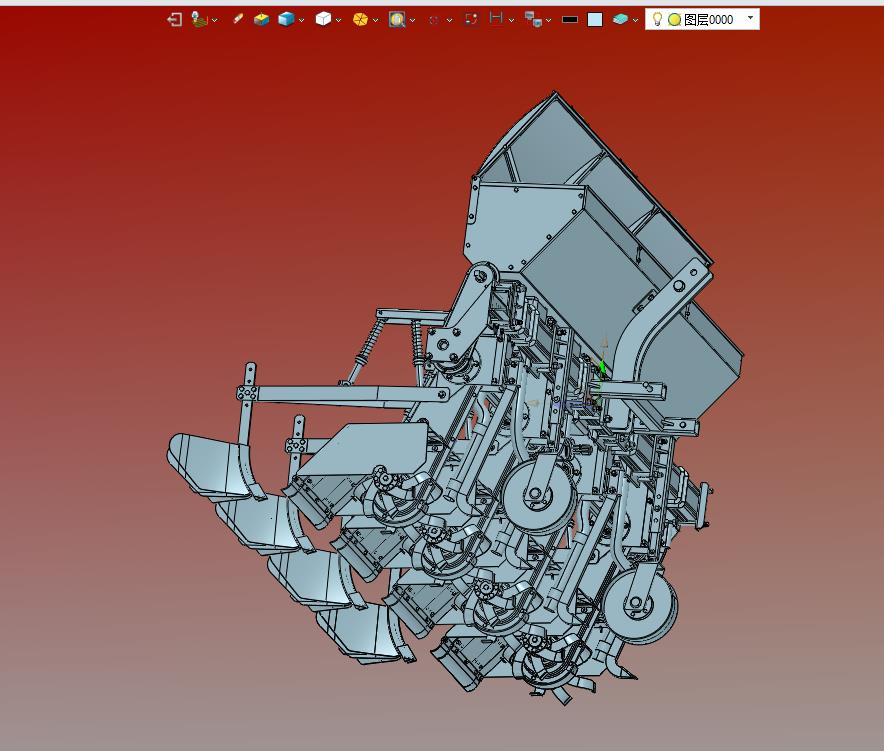Click the H-shaped dimension measure icon
The image size is (884, 751).
496,18
